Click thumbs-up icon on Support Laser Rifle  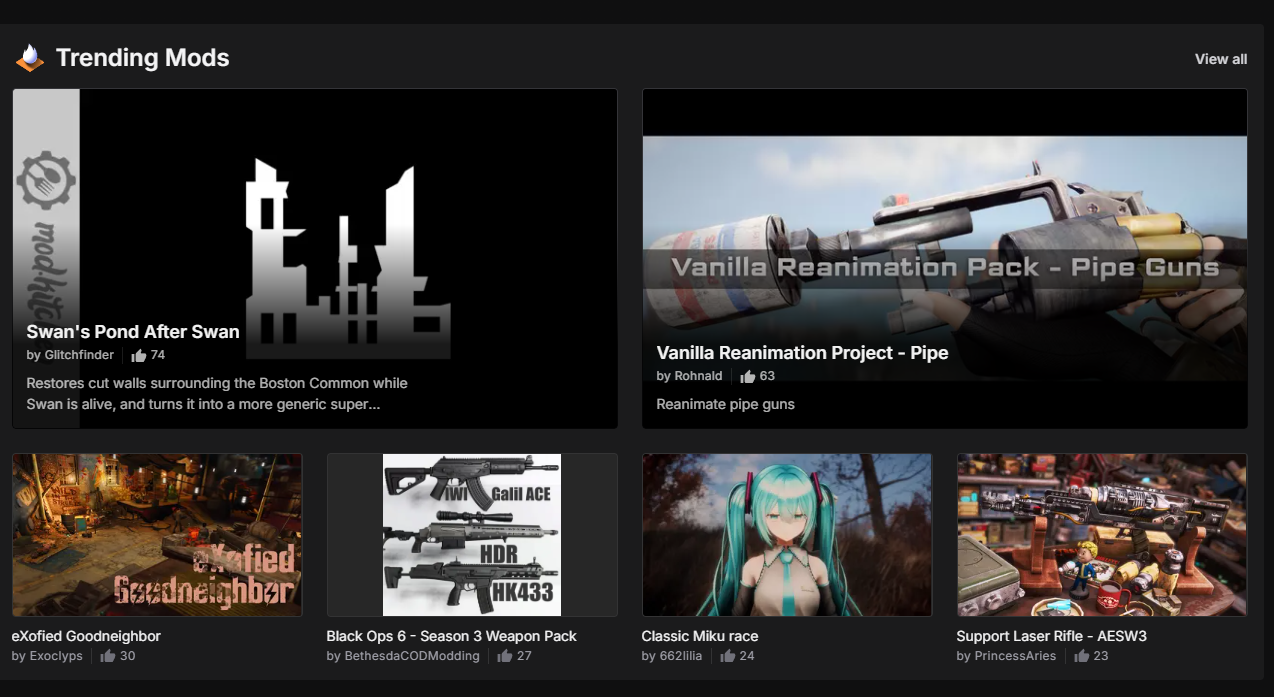(1082, 656)
